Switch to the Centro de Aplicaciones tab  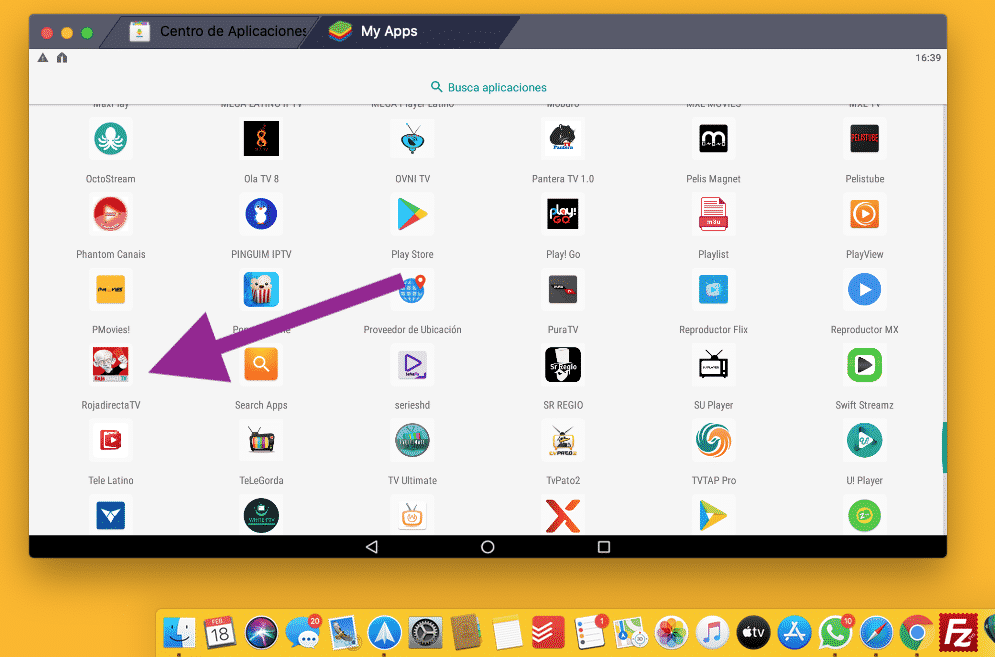[x=220, y=32]
